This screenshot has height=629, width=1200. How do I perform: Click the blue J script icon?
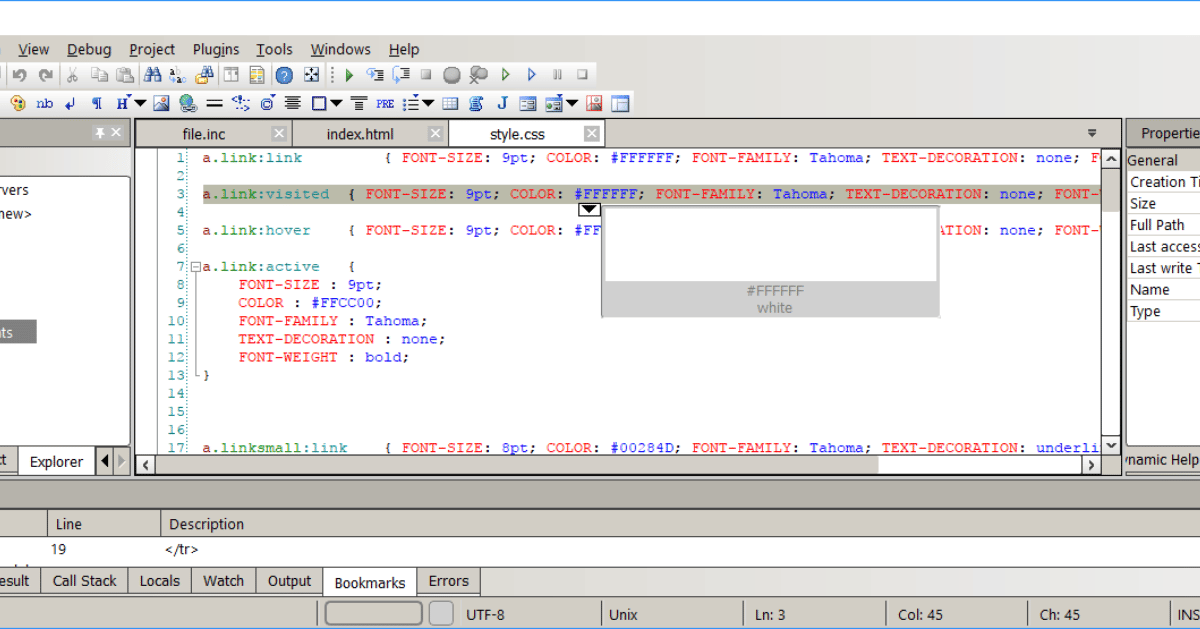[x=502, y=103]
